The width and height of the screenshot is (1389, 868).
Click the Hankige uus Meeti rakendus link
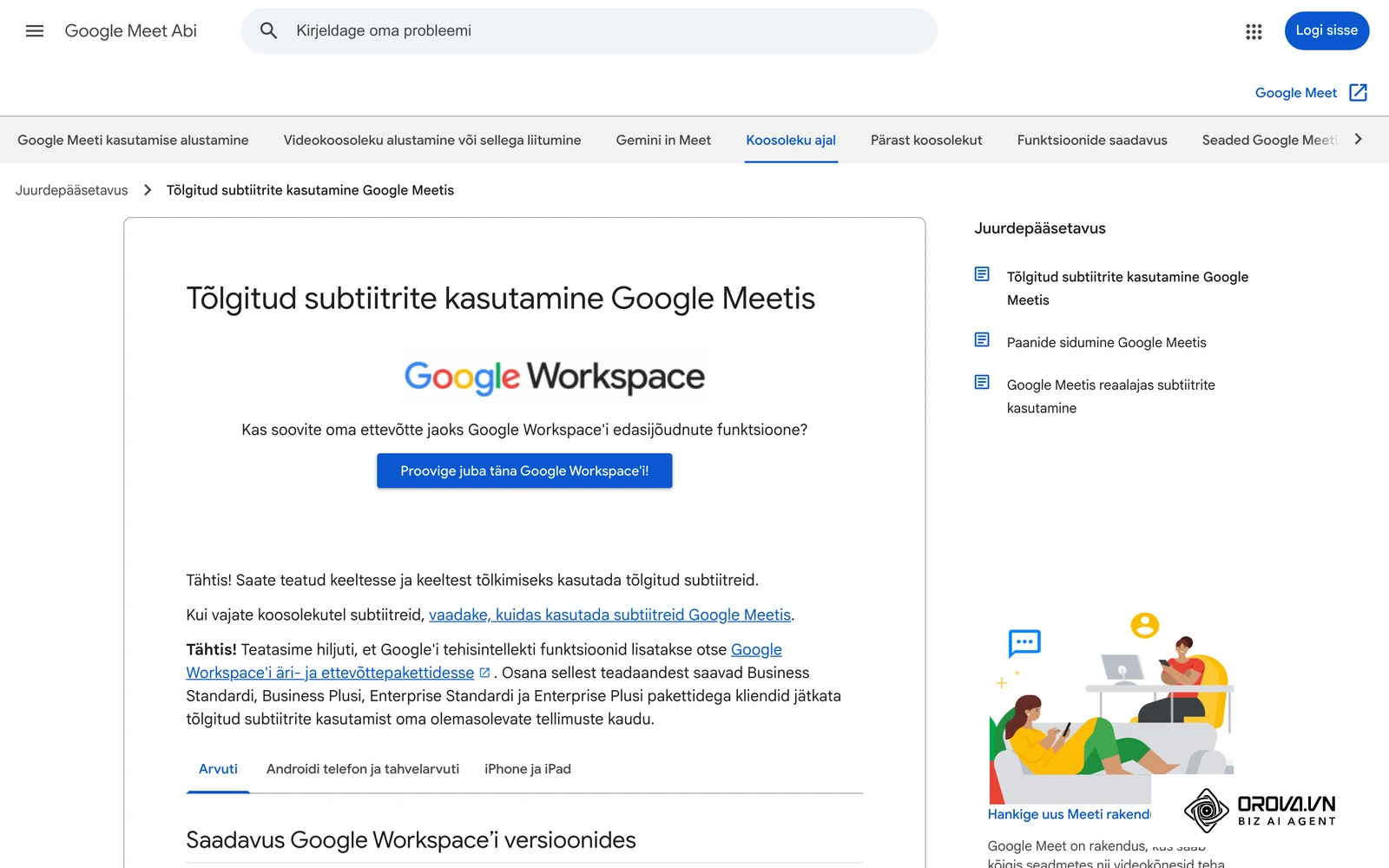tap(1069, 814)
